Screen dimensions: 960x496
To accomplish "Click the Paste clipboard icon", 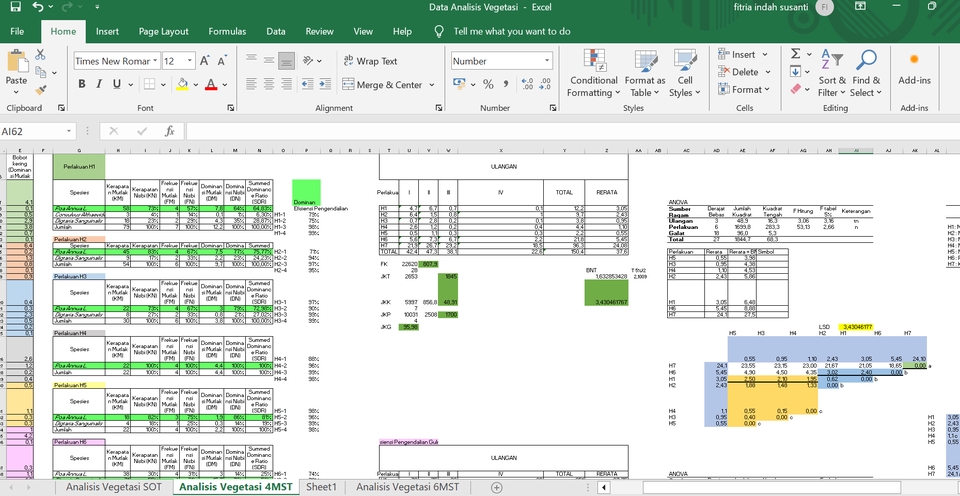I will coord(17,61).
